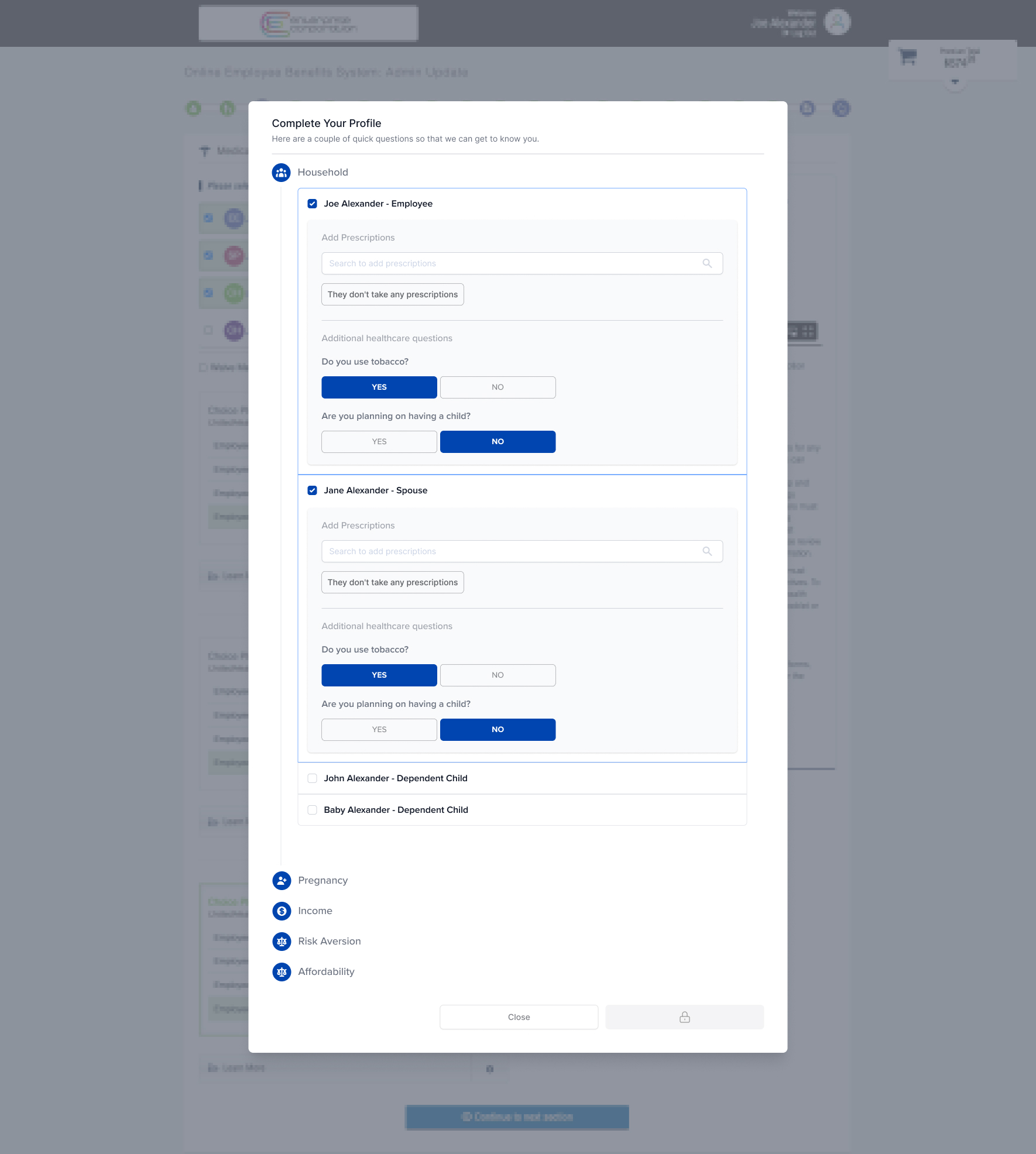The image size is (1036, 1154).
Task: Click the Affordability section icon
Action: [281, 972]
